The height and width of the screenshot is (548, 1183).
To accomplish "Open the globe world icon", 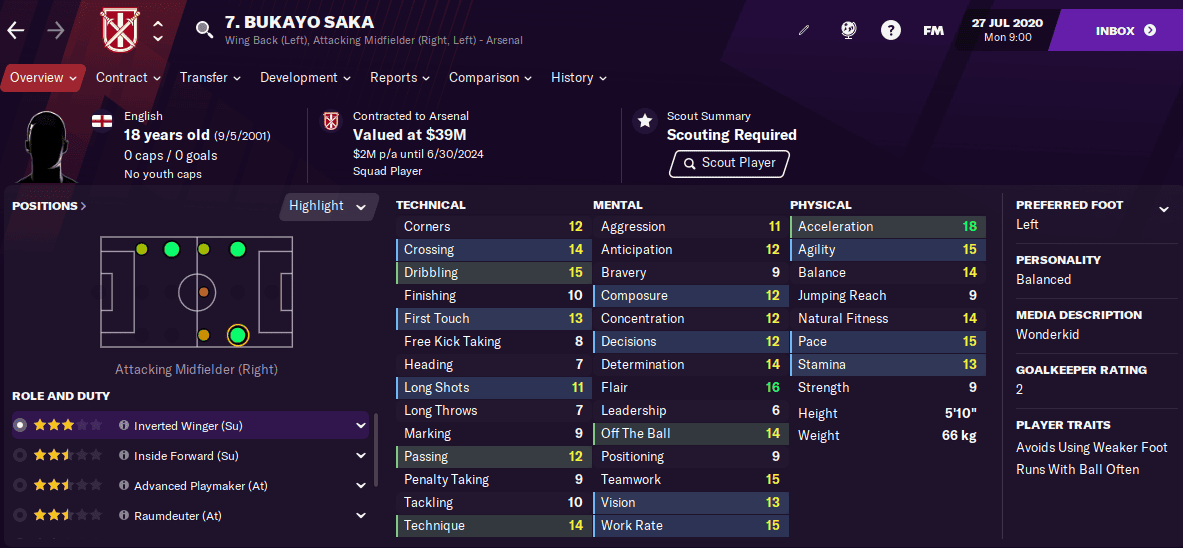I will pyautogui.click(x=848, y=30).
